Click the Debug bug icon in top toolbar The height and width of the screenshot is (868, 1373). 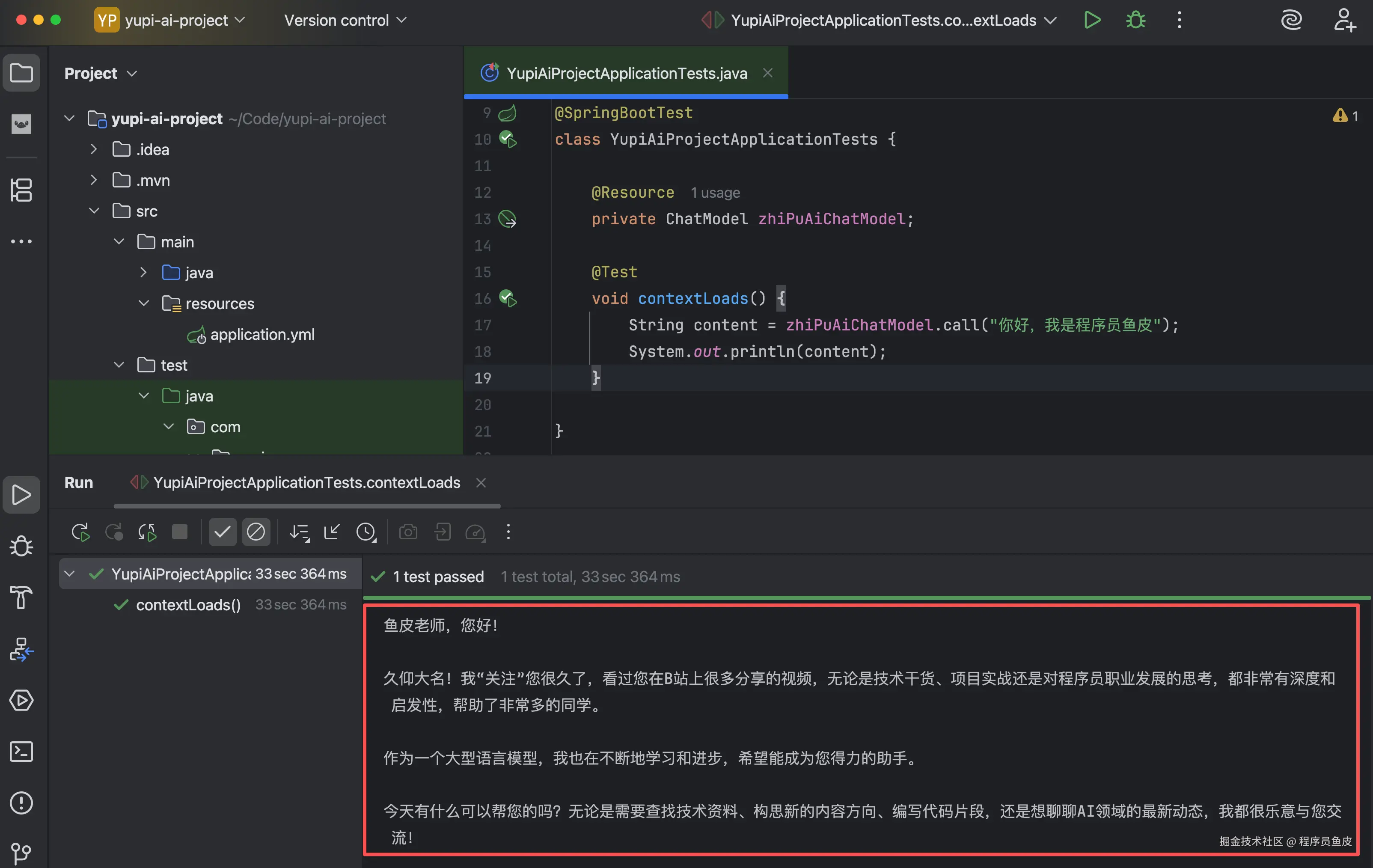click(x=1135, y=20)
